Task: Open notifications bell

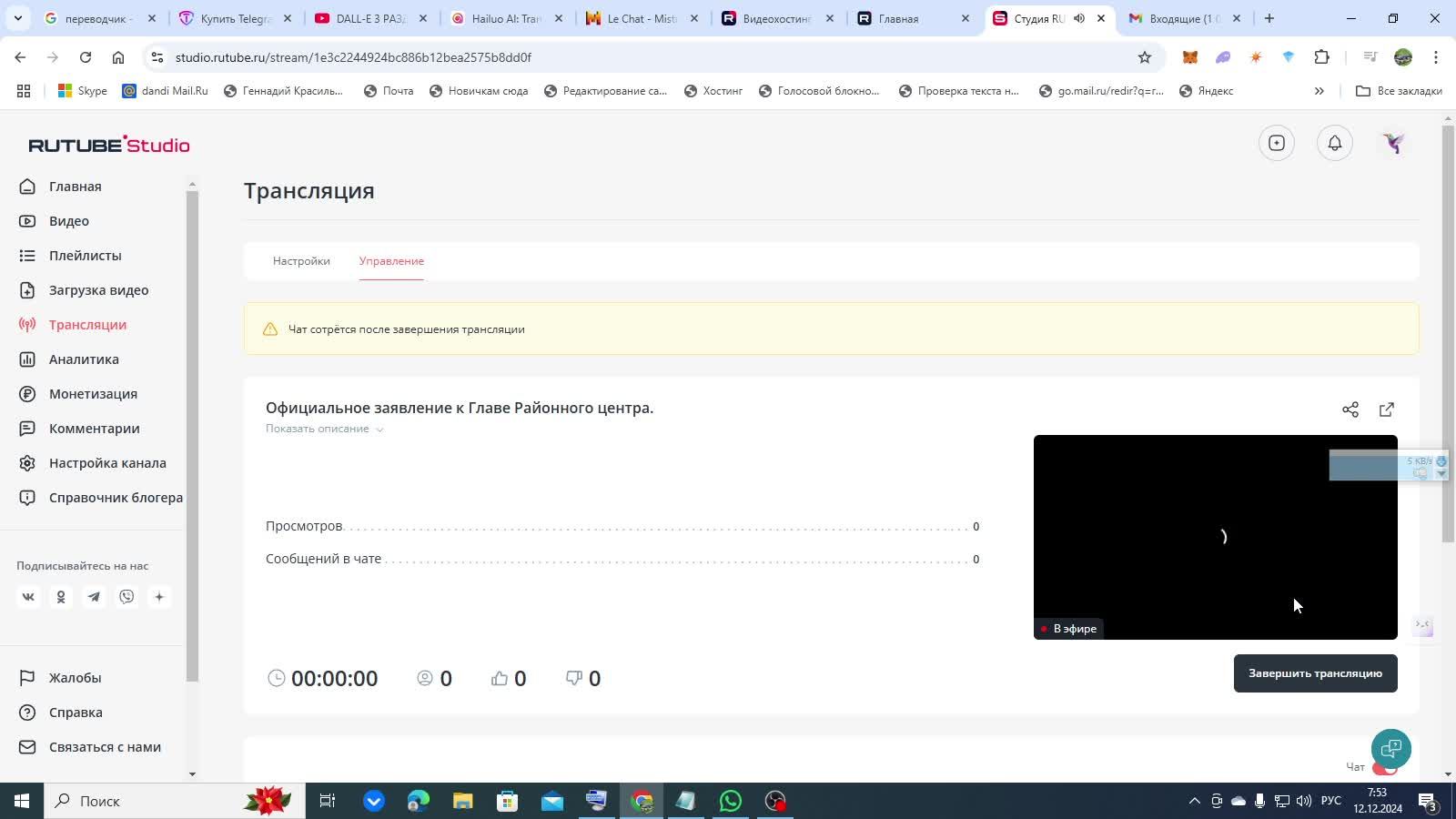Action: pyautogui.click(x=1335, y=143)
